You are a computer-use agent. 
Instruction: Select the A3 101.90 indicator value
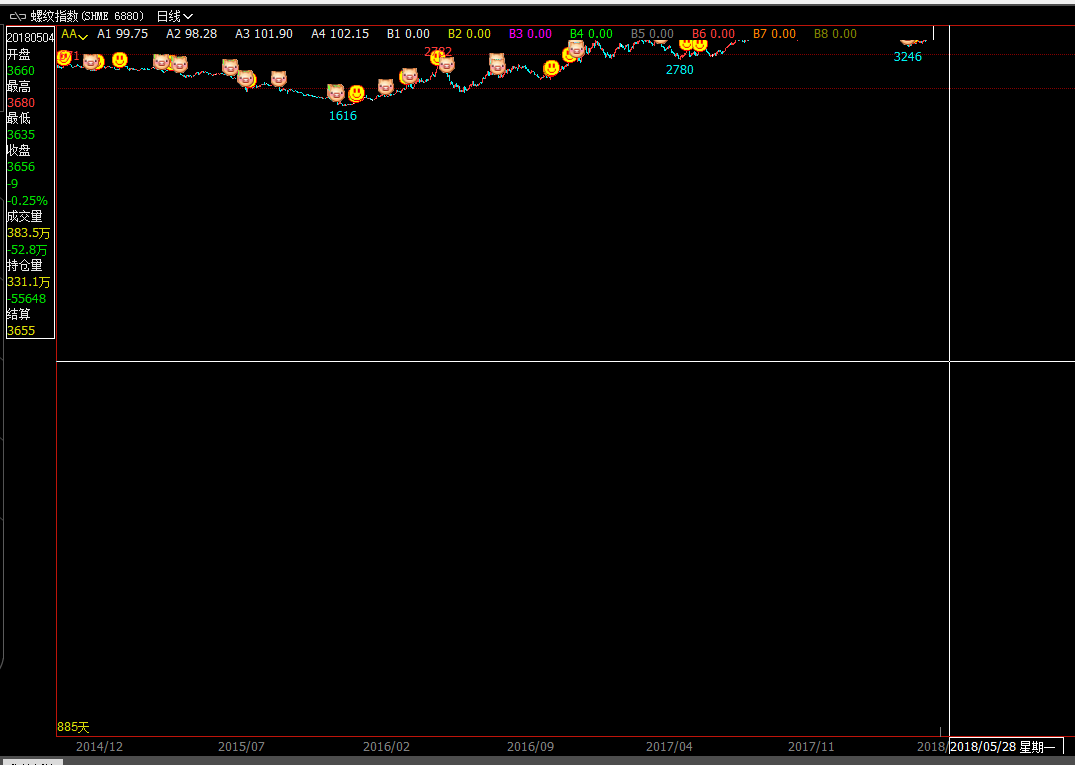264,34
